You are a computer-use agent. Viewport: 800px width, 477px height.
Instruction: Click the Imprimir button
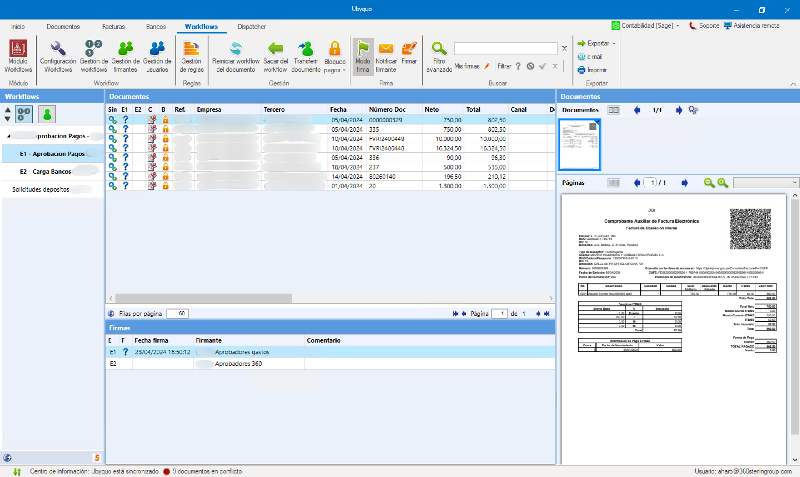click(x=596, y=70)
